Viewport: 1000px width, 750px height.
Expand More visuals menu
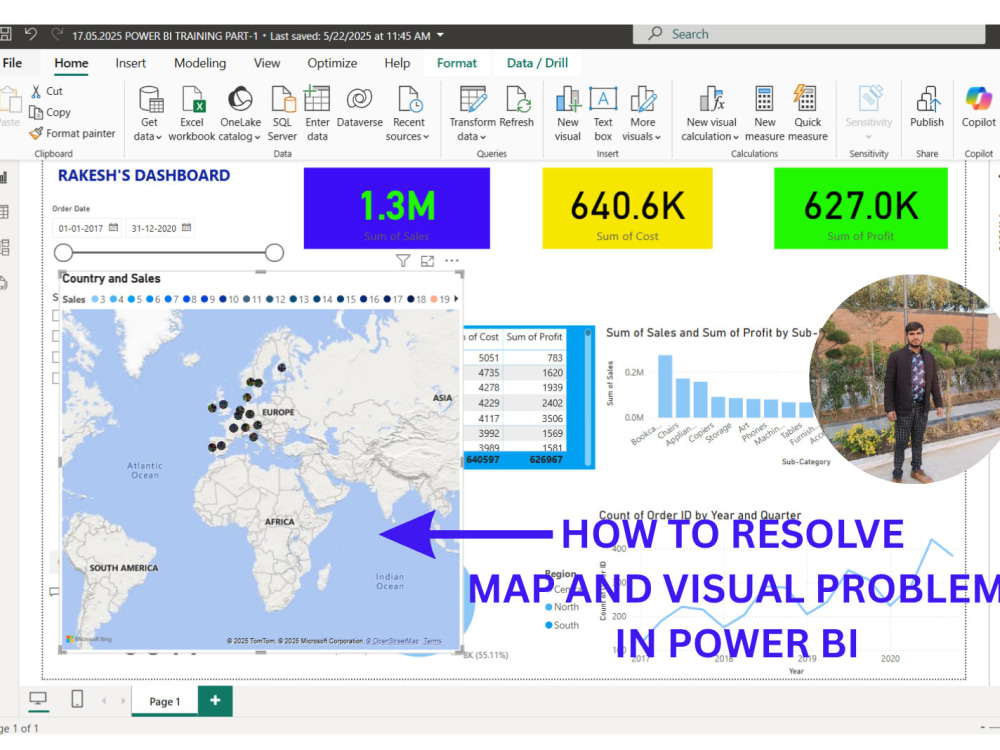point(642,114)
